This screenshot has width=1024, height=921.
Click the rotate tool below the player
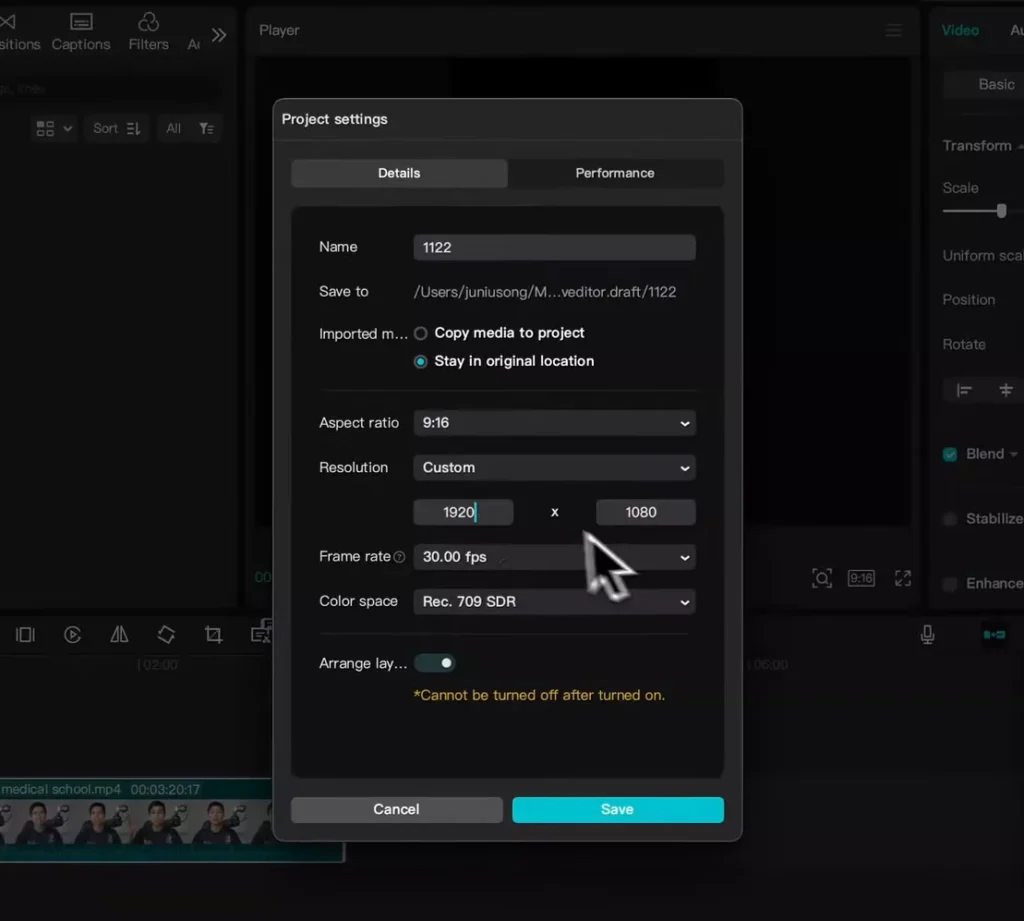click(x=165, y=634)
